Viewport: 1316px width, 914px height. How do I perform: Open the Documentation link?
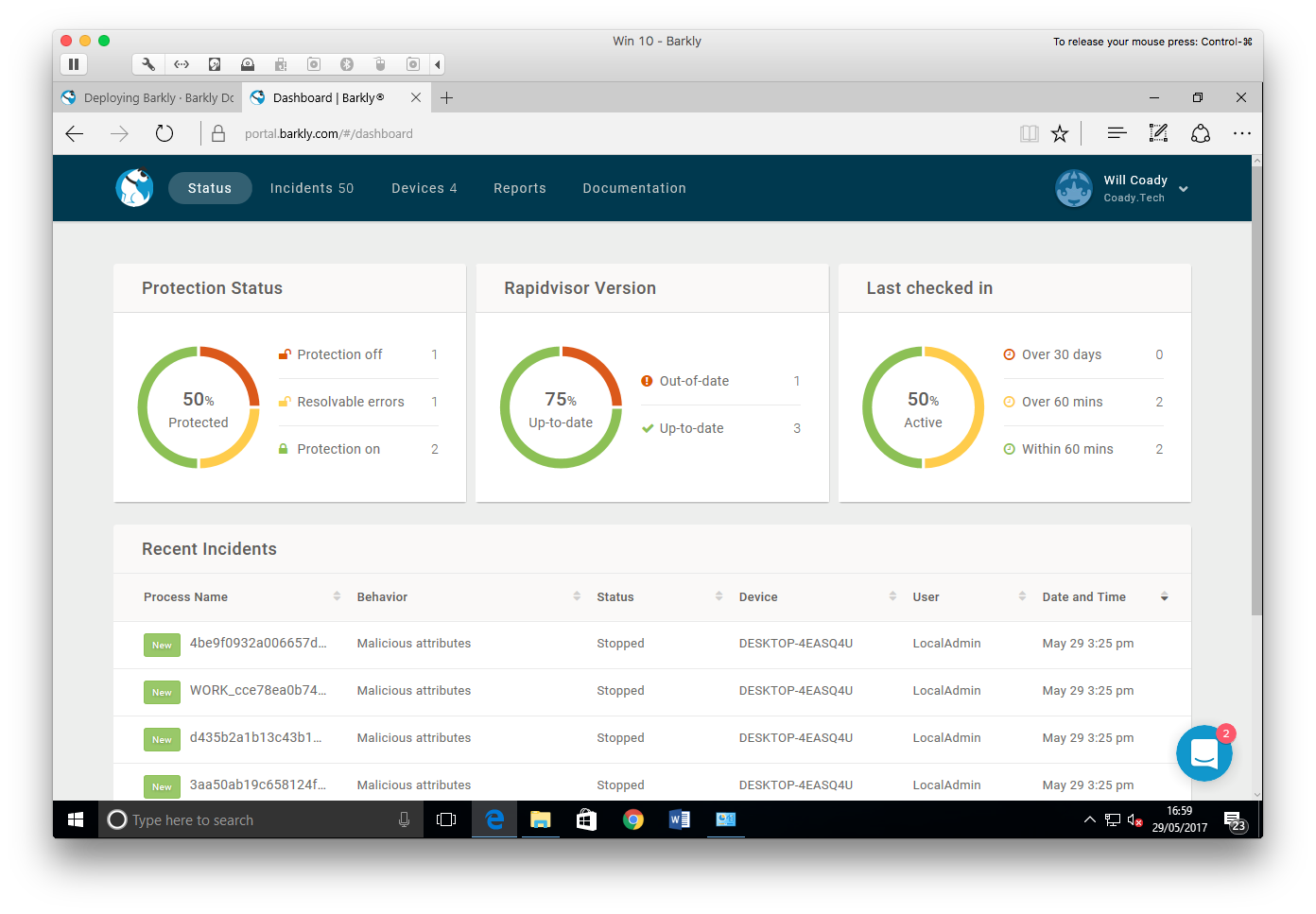click(x=634, y=188)
